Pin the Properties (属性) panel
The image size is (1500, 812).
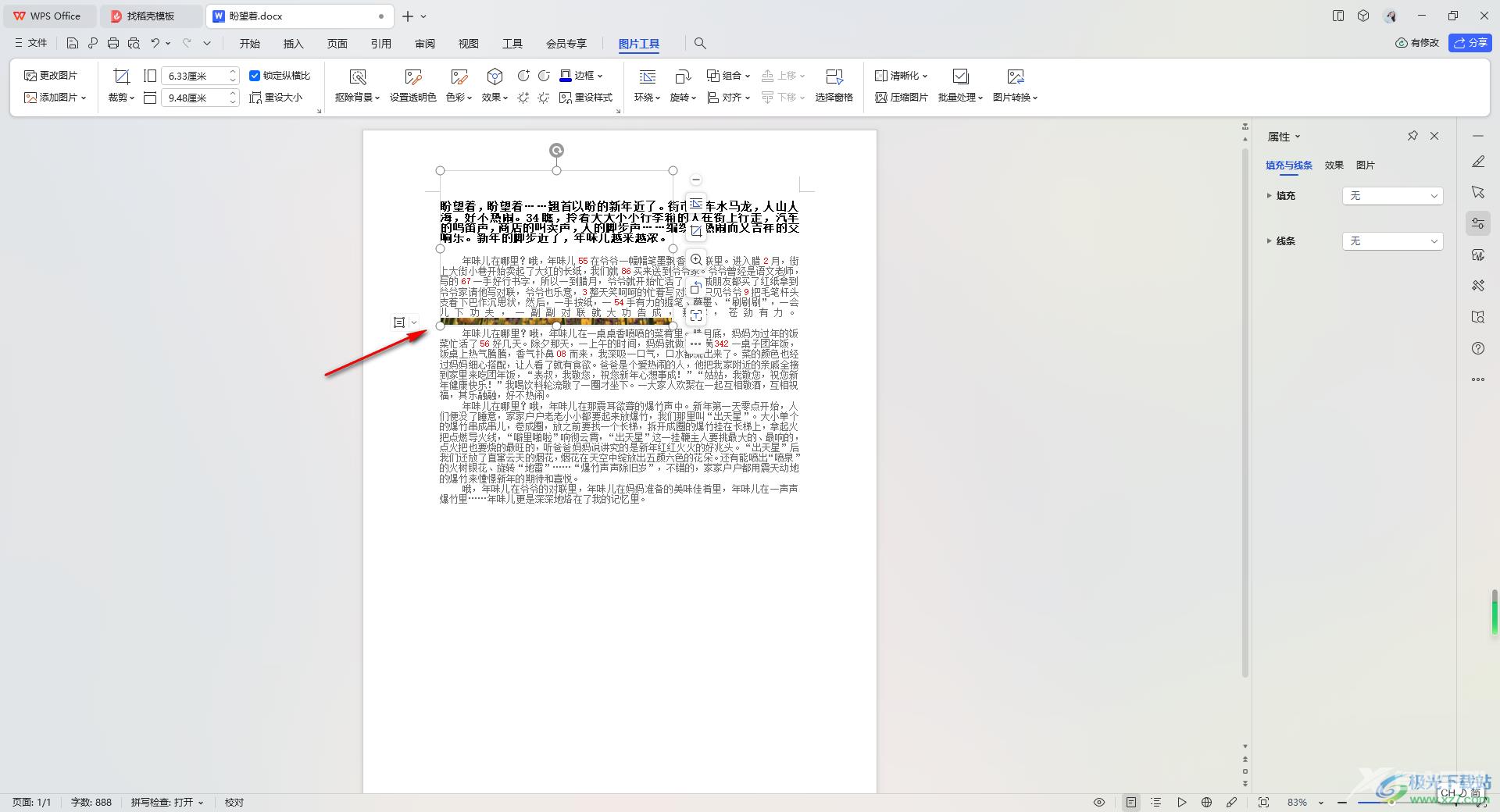1412,136
